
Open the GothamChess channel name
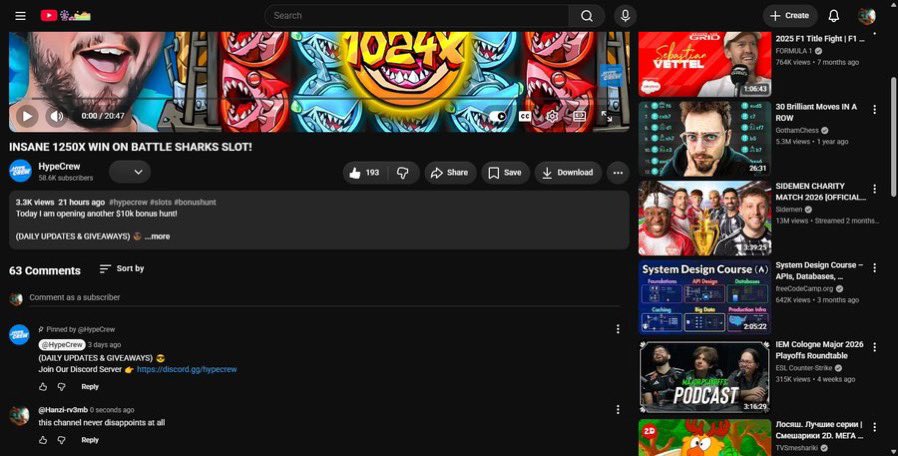tap(797, 131)
